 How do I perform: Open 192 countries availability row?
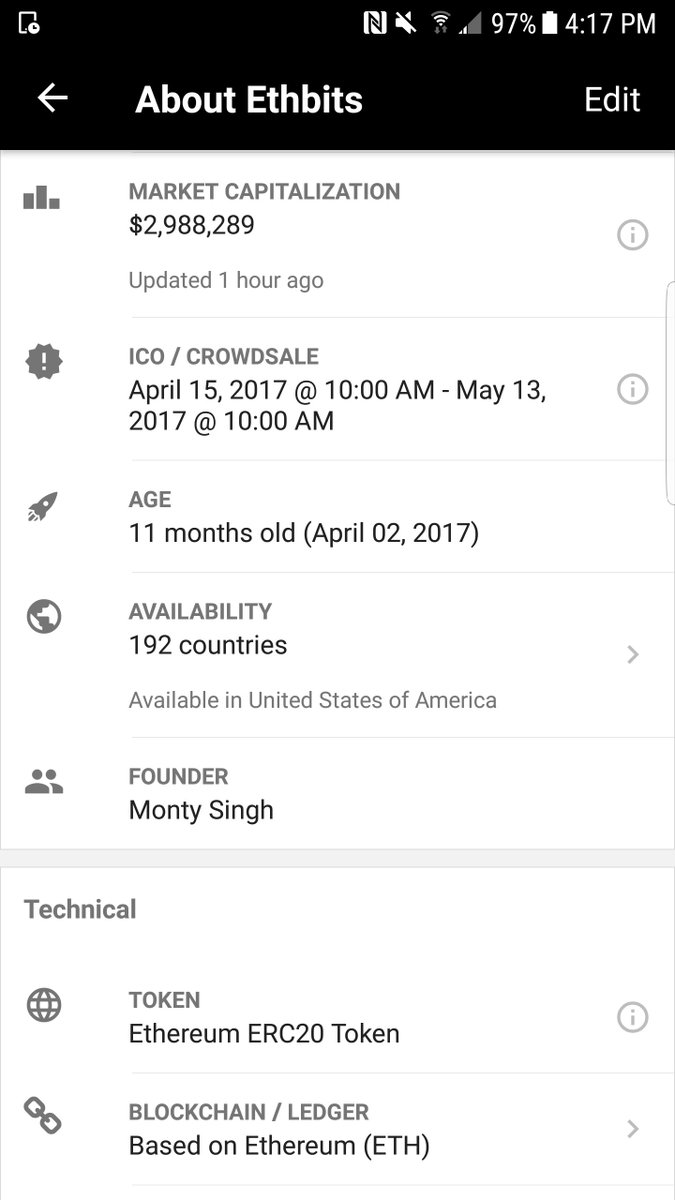click(337, 655)
